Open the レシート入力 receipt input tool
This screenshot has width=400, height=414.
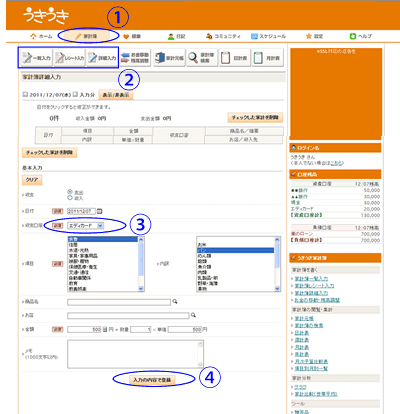[69, 58]
